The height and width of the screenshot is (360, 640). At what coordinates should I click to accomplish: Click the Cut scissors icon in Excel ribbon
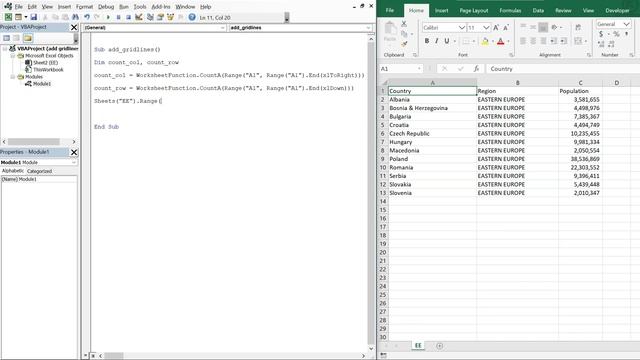(404, 24)
